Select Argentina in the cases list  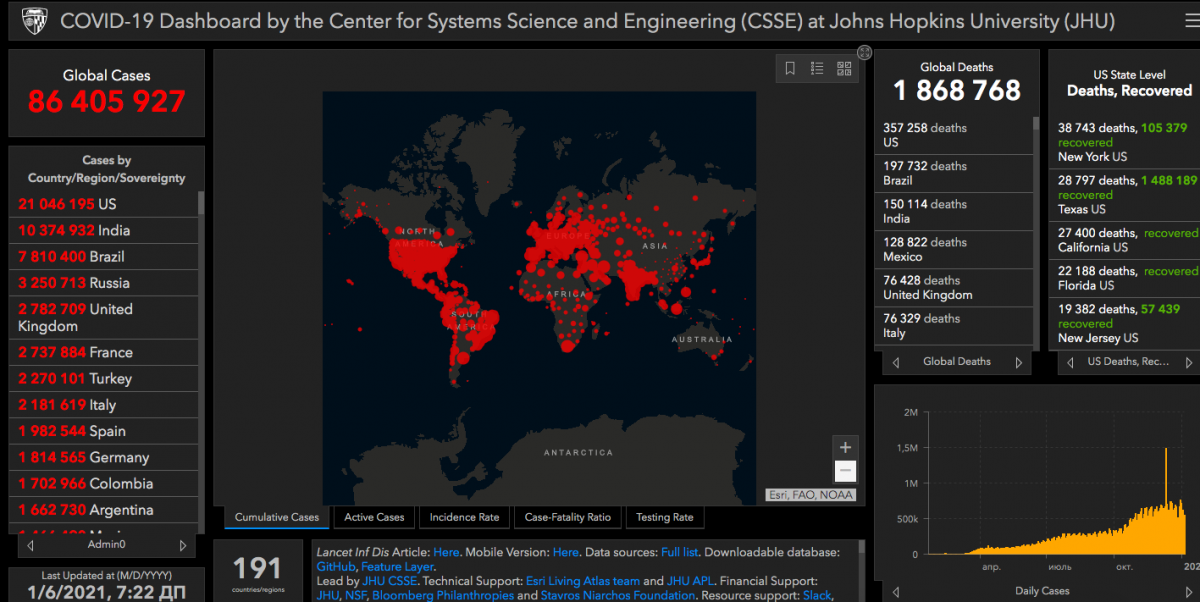[104, 509]
